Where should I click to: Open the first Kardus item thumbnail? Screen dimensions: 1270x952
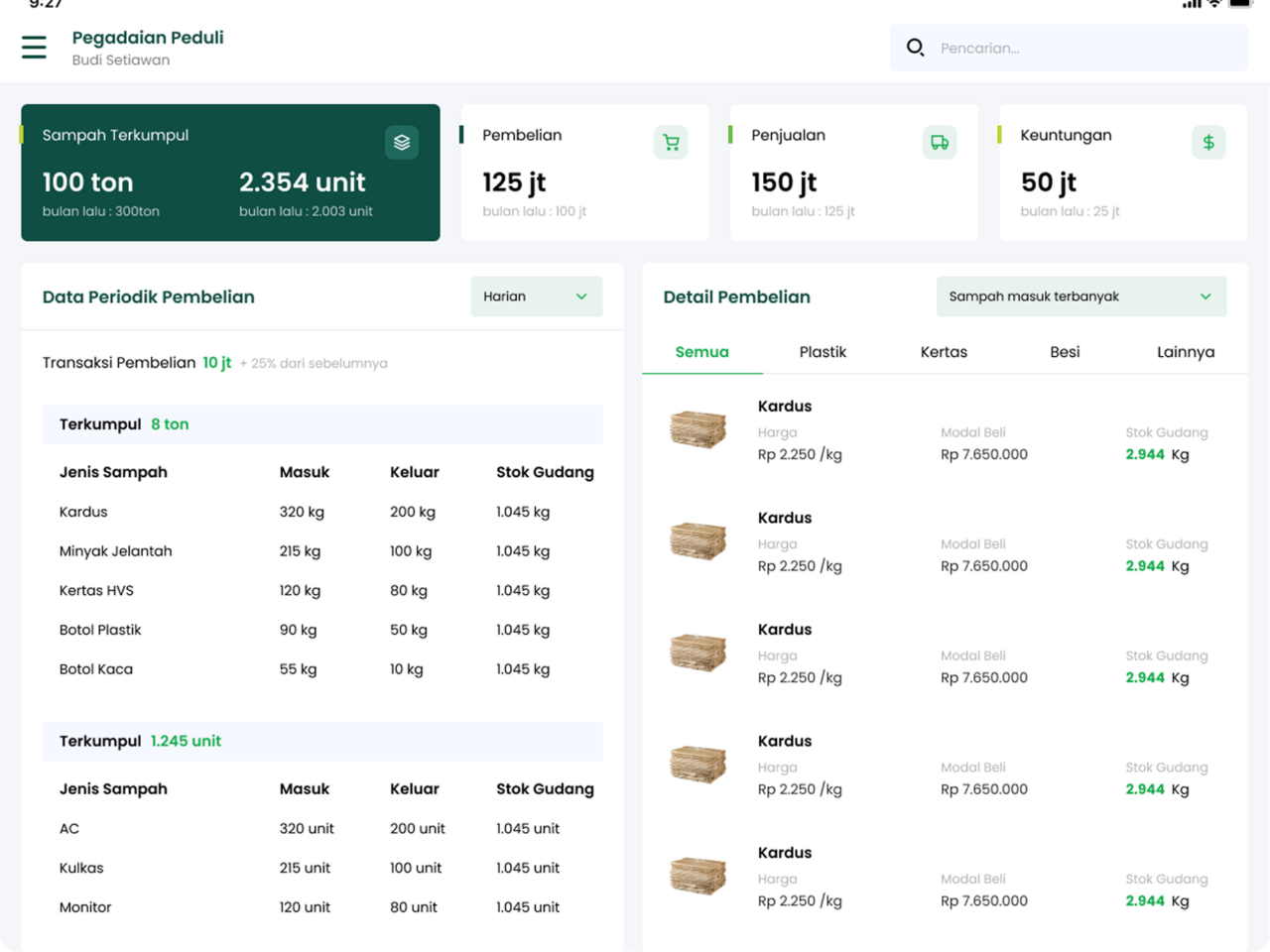tap(698, 429)
